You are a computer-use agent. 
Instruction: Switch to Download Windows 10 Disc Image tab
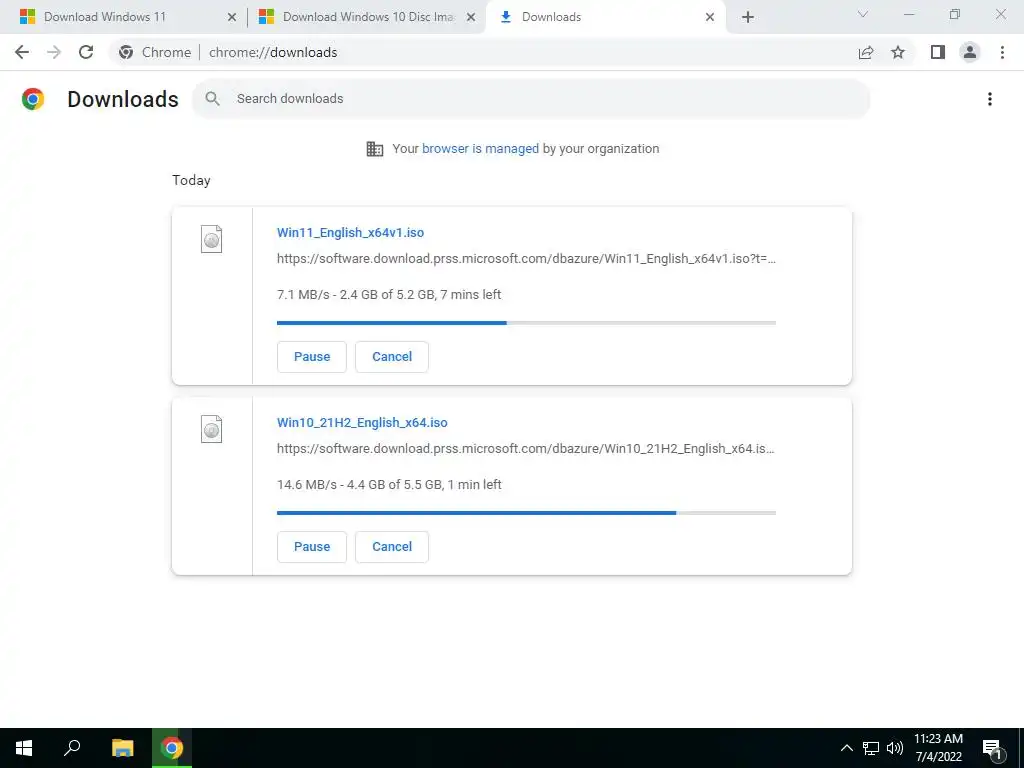coord(367,17)
